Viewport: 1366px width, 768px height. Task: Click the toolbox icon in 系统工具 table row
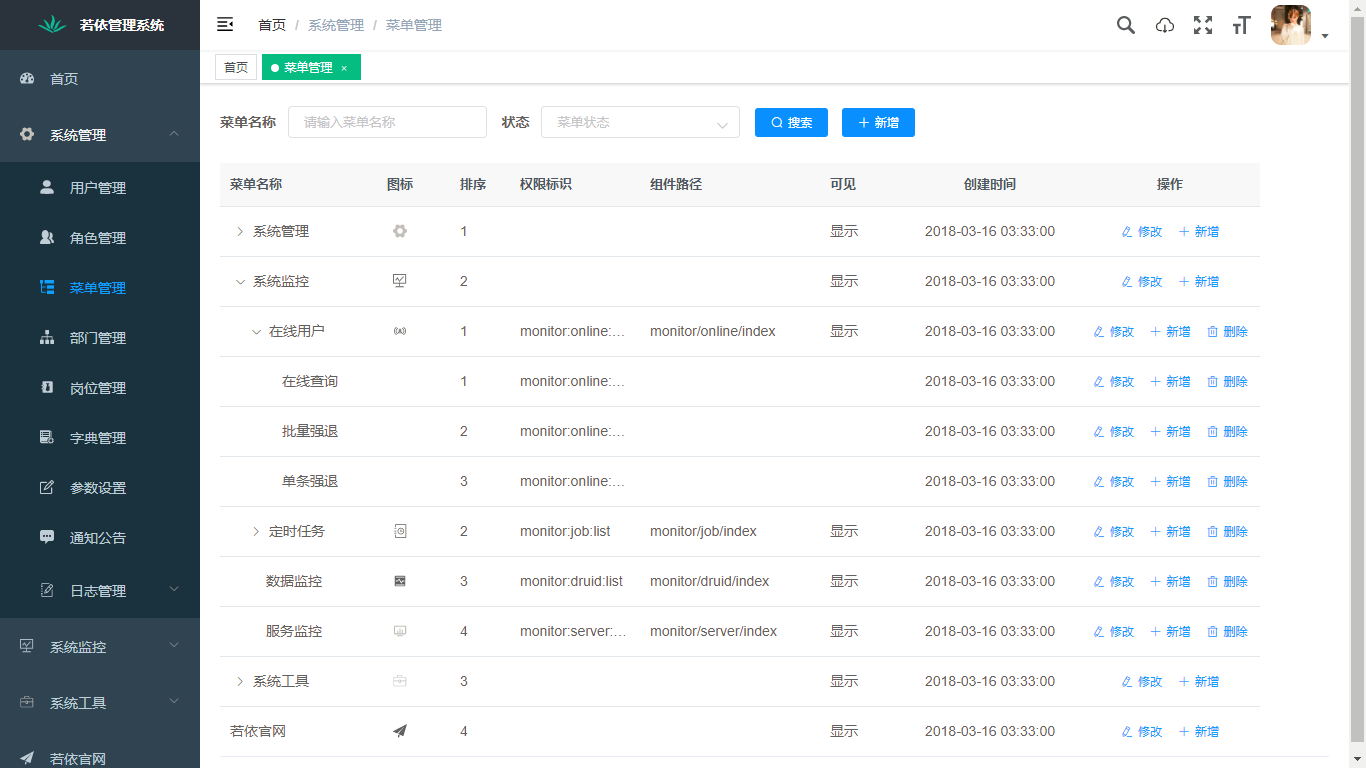pyautogui.click(x=400, y=681)
